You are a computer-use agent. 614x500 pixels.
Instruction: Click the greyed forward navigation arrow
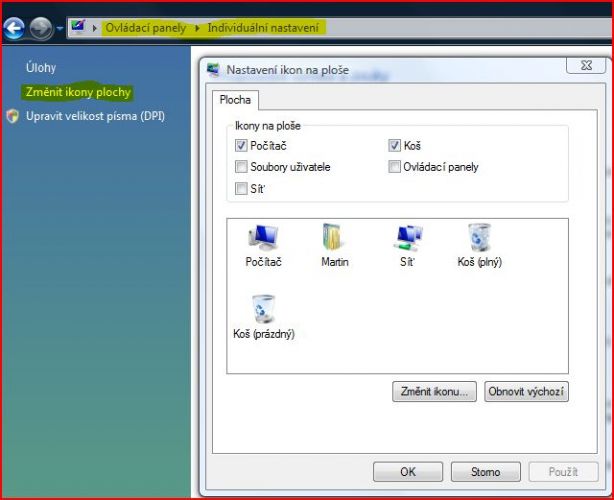pos(41,29)
